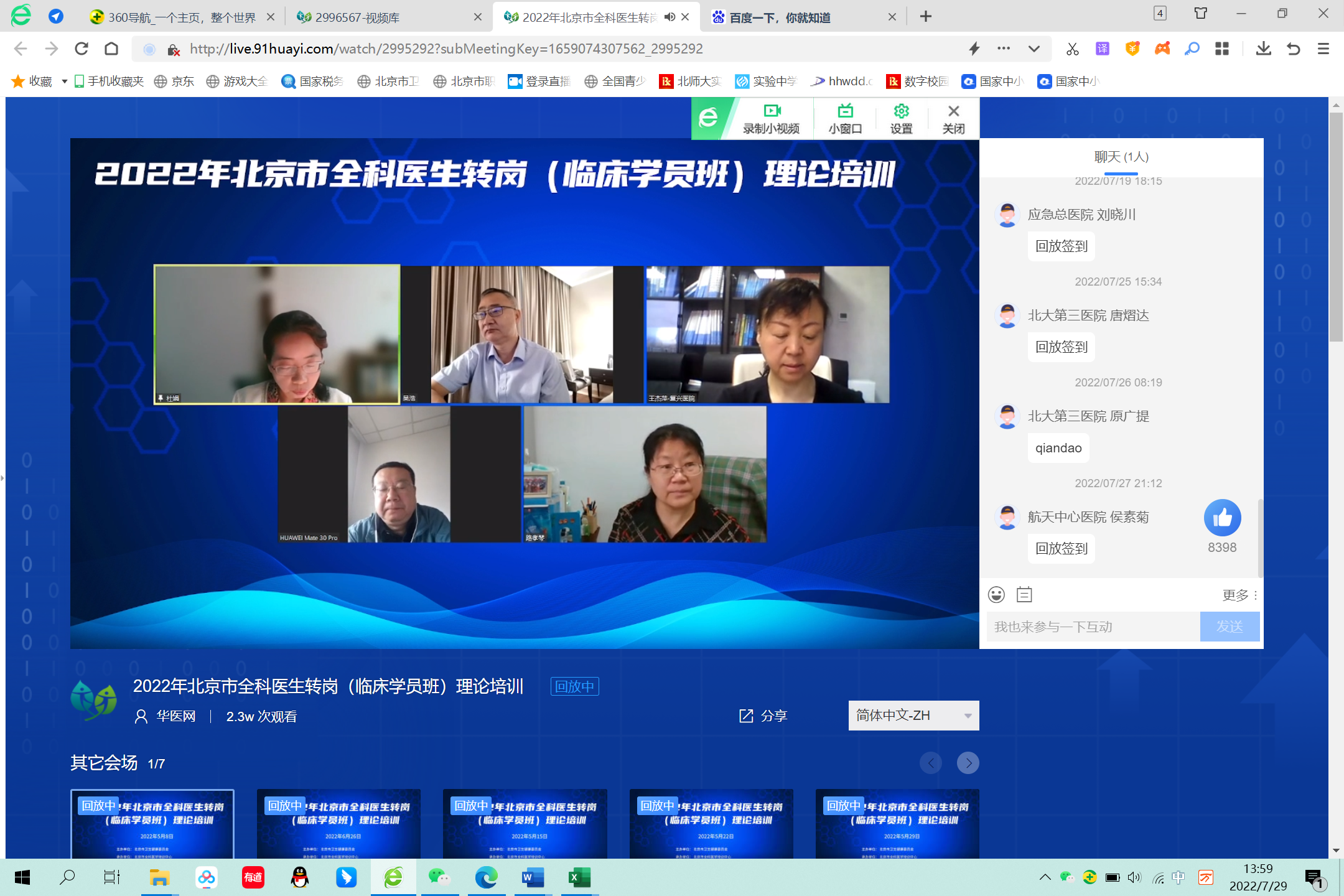1344x896 pixels.
Task: Give a thumbs-up on the live stream
Action: [x=1222, y=517]
